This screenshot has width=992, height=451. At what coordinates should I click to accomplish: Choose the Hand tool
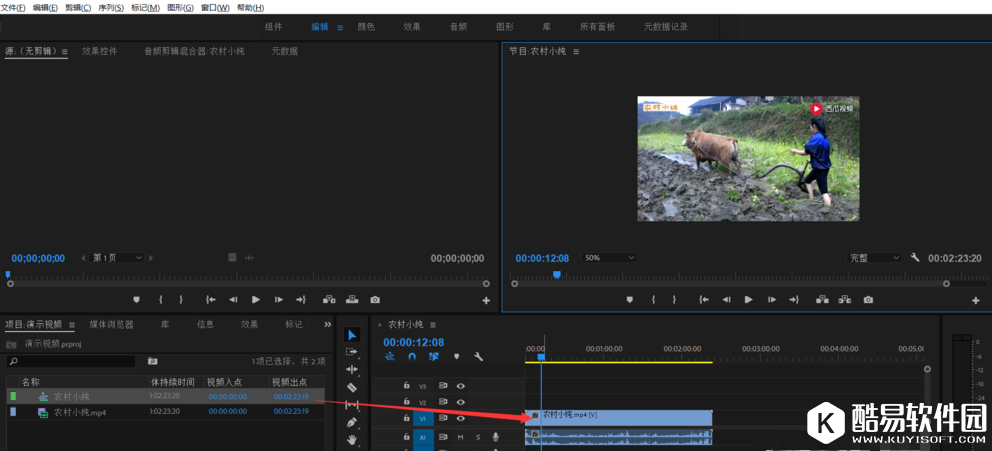(352, 440)
